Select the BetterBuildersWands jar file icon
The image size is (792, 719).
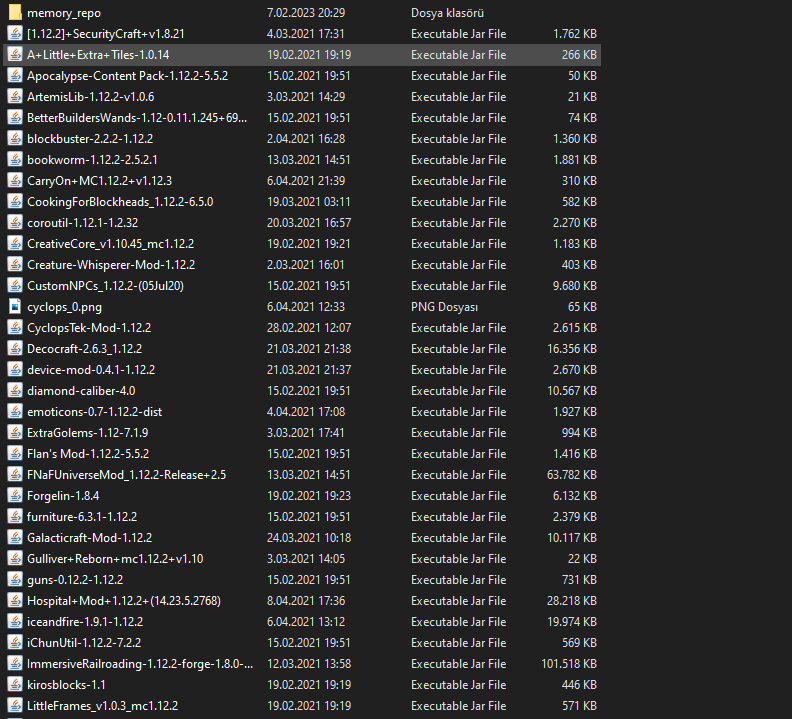pyautogui.click(x=15, y=118)
